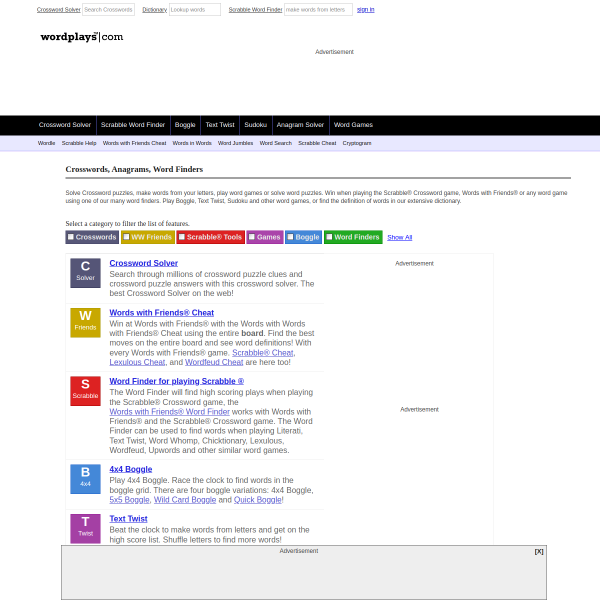Open the Crossword Solver heading link
This screenshot has width=600, height=600.
pos(143,263)
